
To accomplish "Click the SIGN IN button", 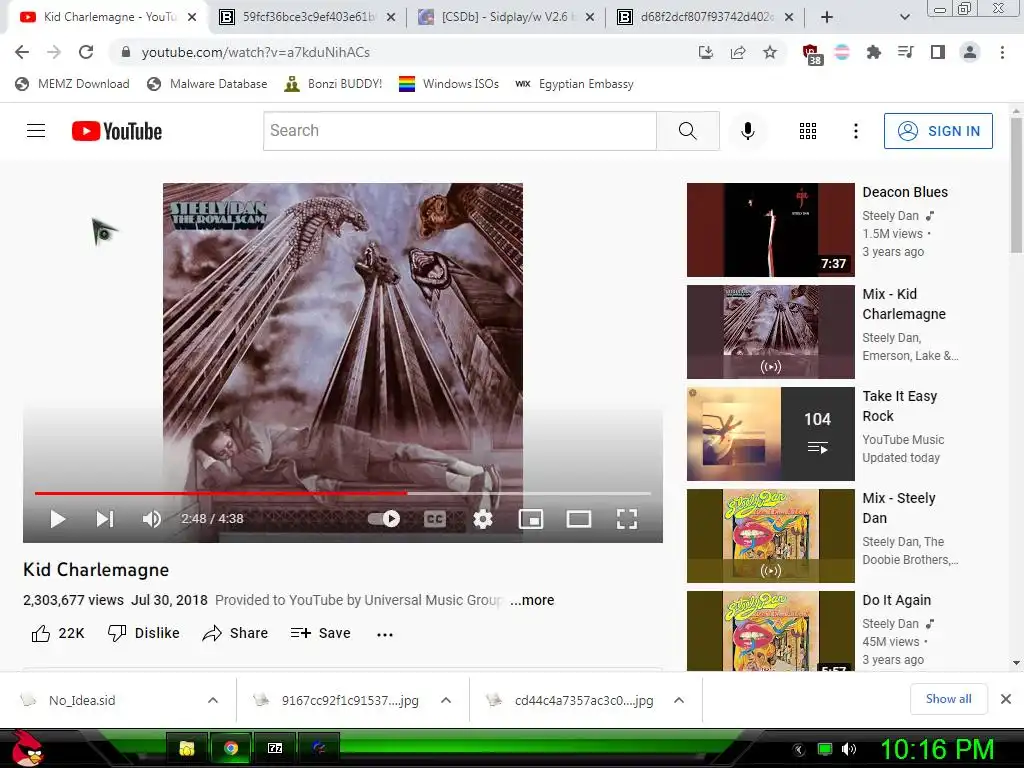I will click(x=938, y=131).
